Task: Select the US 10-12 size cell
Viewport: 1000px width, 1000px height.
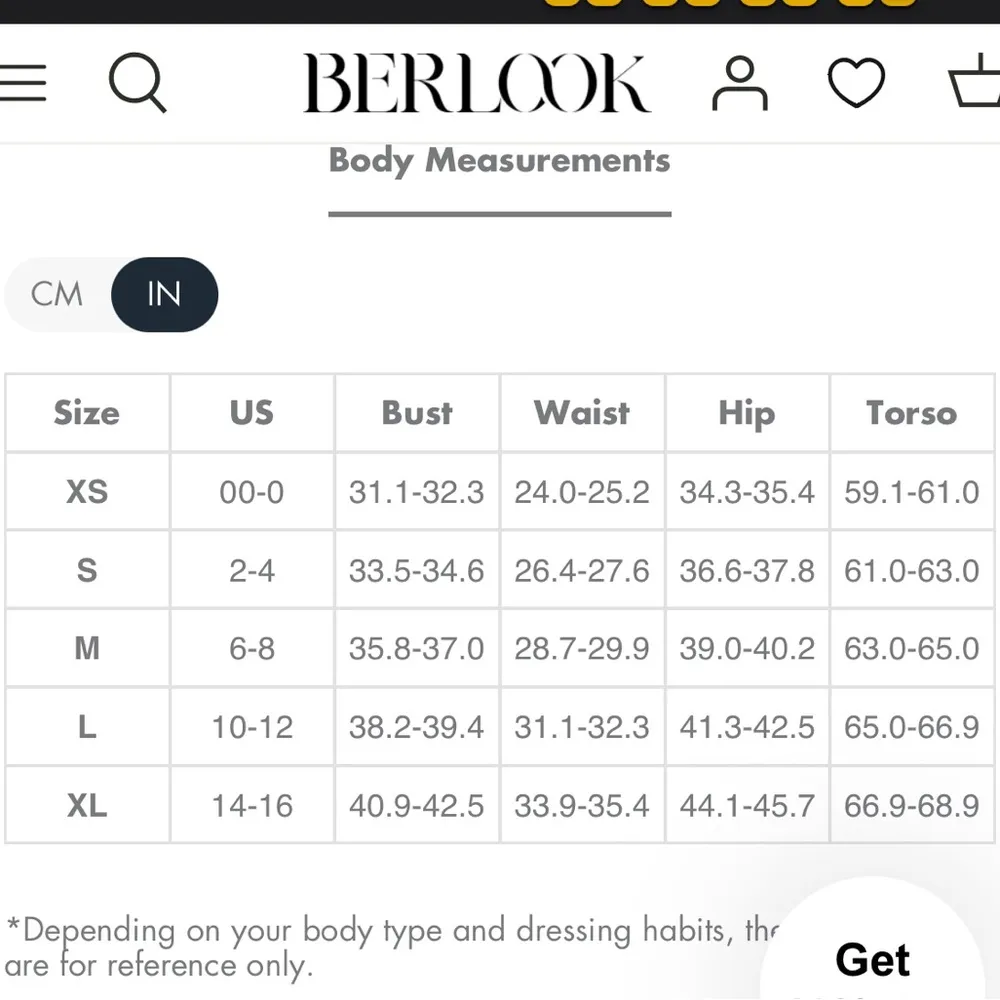Action: (x=251, y=727)
